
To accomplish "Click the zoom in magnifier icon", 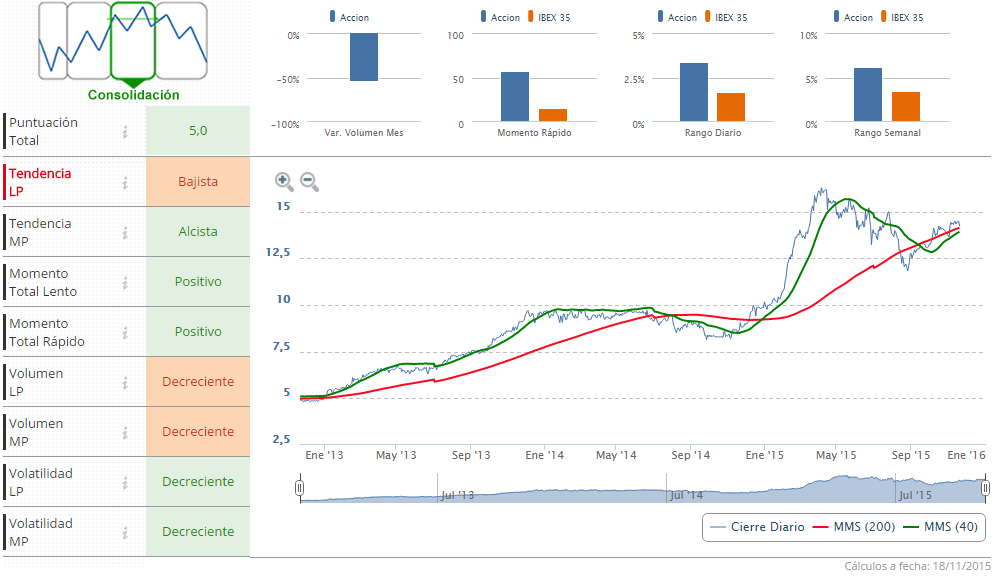I will pos(284,181).
